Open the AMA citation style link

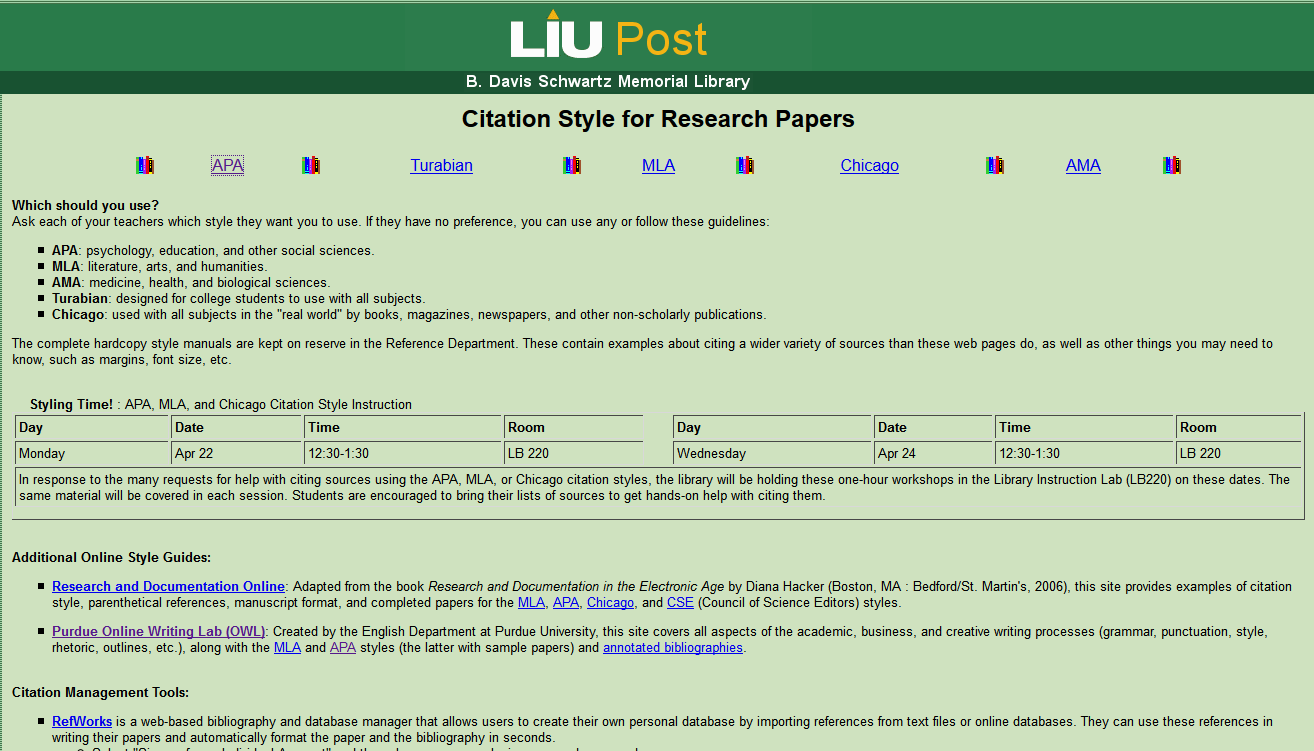tap(1083, 166)
